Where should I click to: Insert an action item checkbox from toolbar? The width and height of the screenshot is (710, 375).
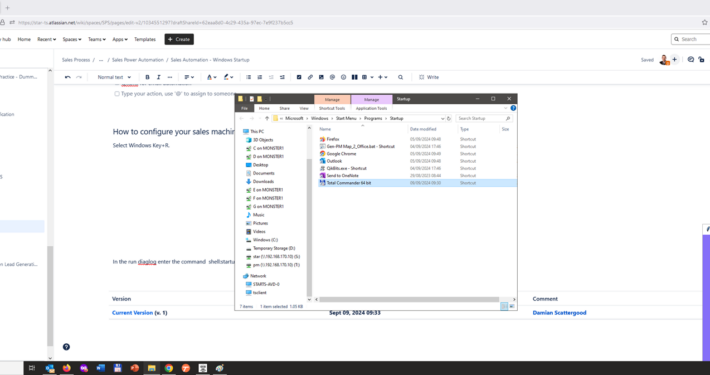[299, 77]
